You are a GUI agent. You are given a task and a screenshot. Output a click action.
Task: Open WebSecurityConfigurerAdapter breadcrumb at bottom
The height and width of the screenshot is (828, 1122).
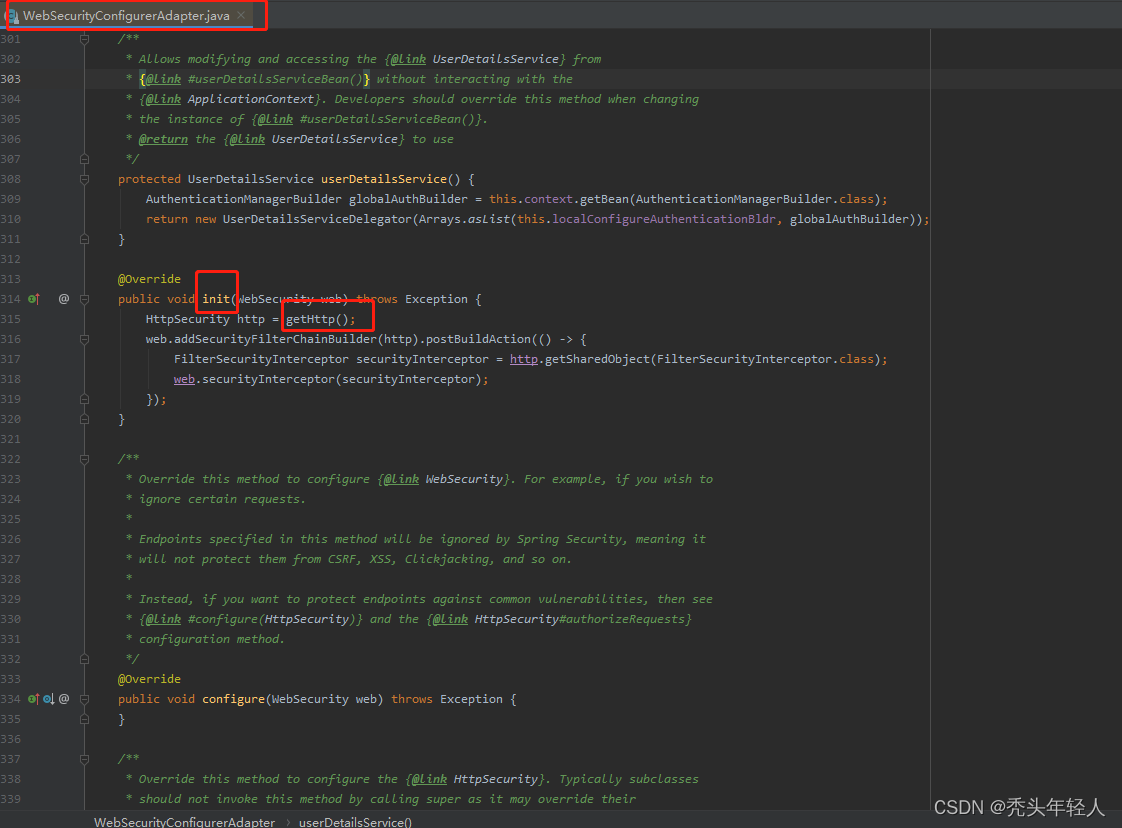185,822
